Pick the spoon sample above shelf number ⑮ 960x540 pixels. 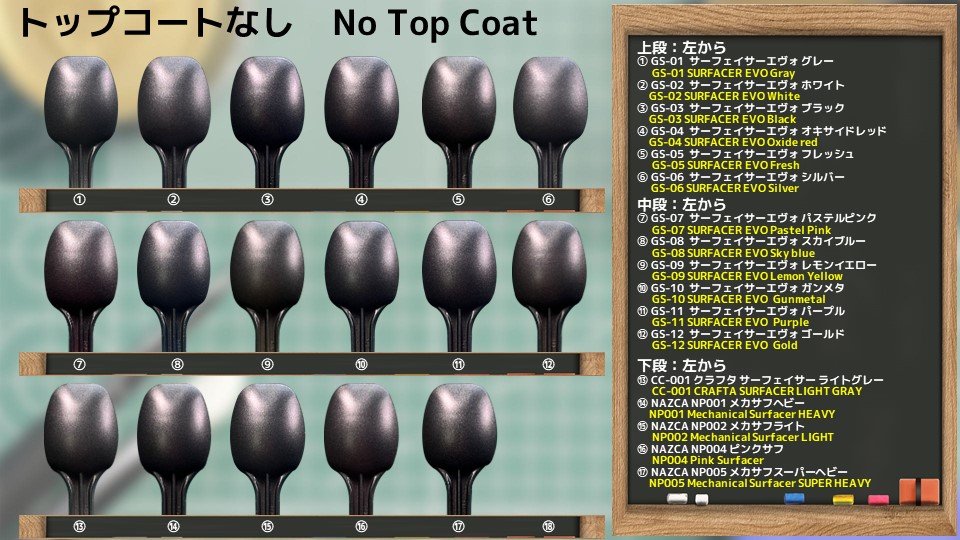coord(268,449)
